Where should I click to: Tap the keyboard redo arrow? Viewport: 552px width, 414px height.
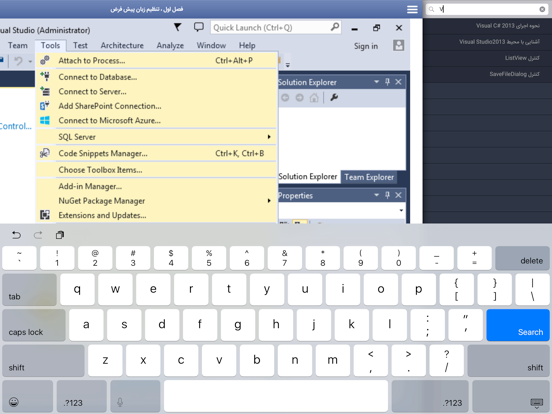tap(38, 235)
